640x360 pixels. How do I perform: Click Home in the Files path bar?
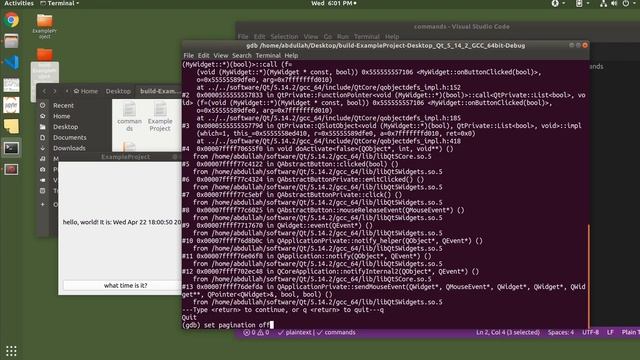click(x=86, y=91)
